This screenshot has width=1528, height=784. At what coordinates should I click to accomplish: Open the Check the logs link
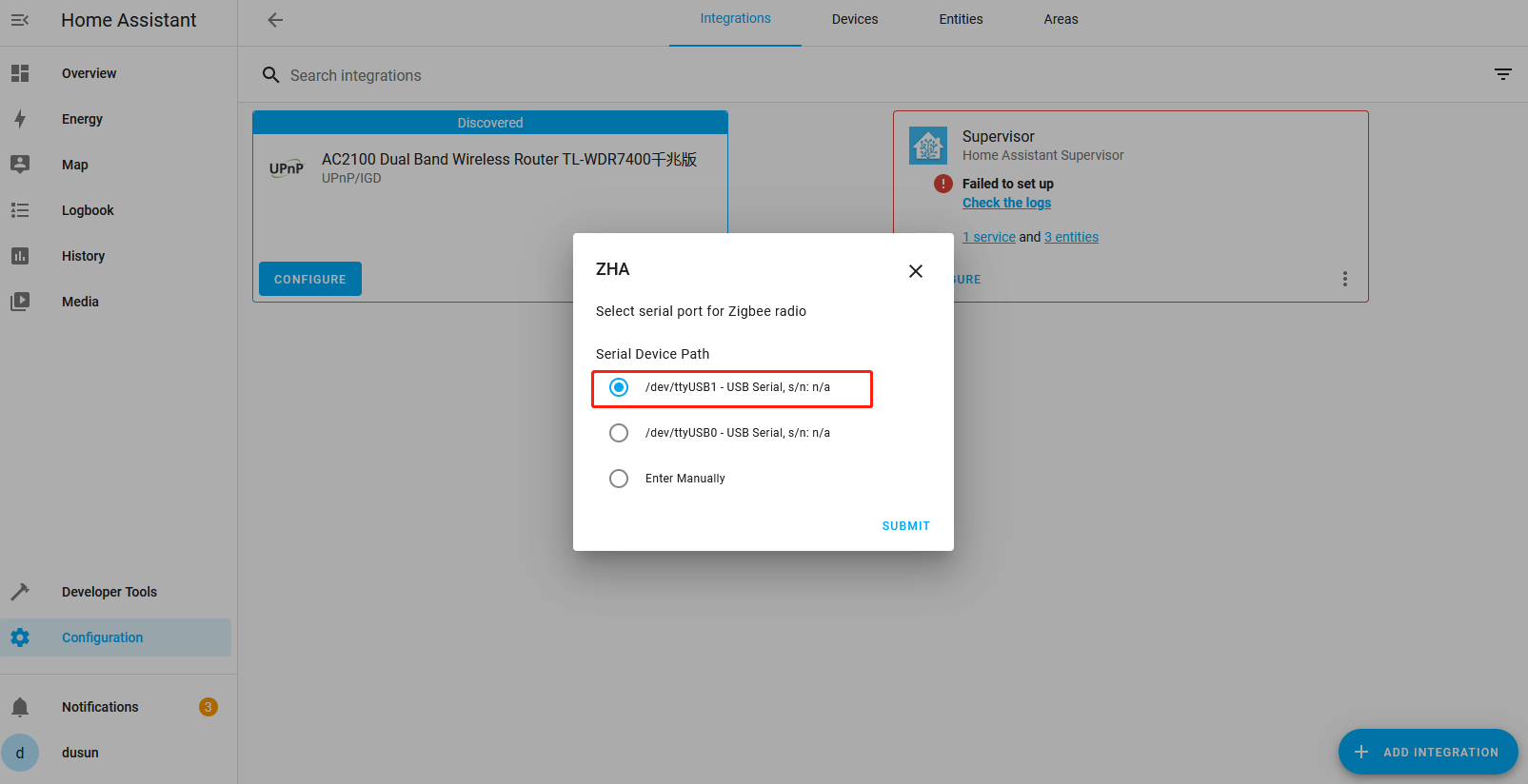(x=1006, y=203)
